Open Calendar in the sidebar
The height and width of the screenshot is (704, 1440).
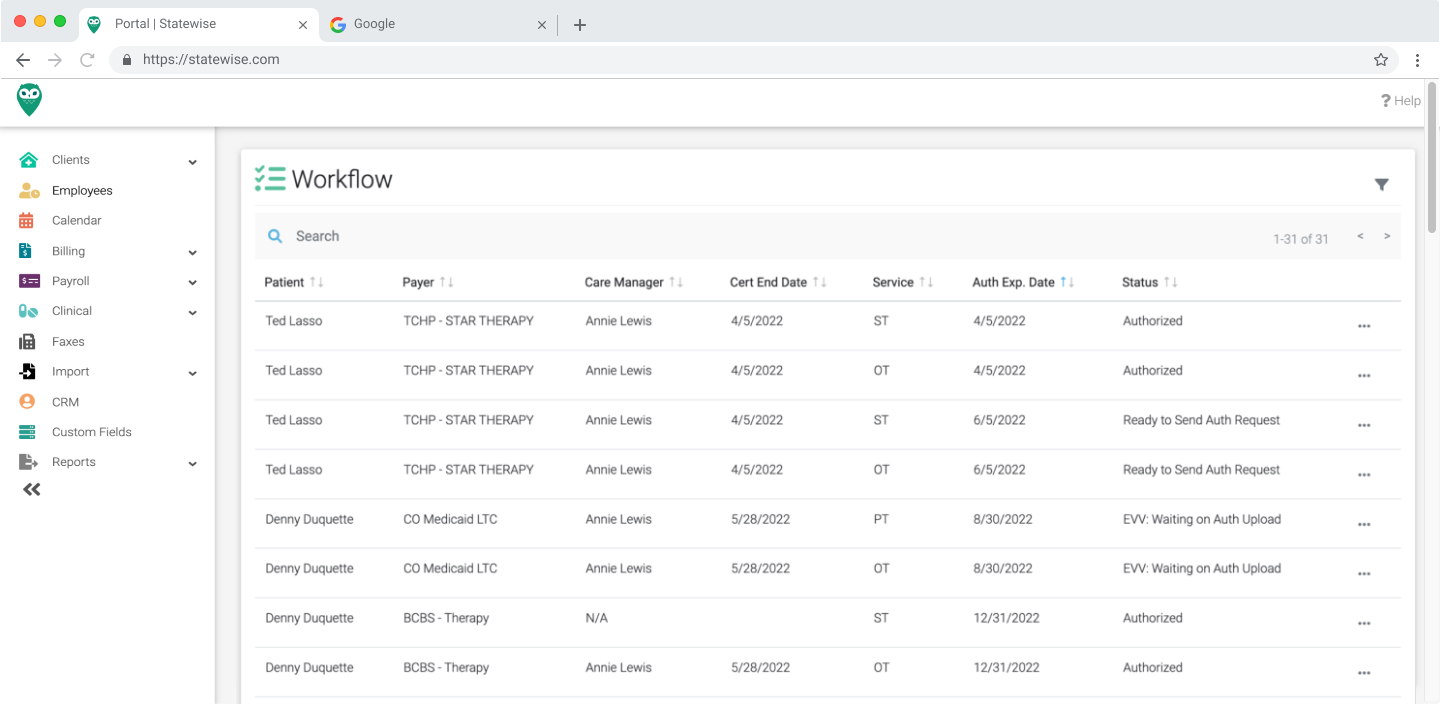(77, 221)
